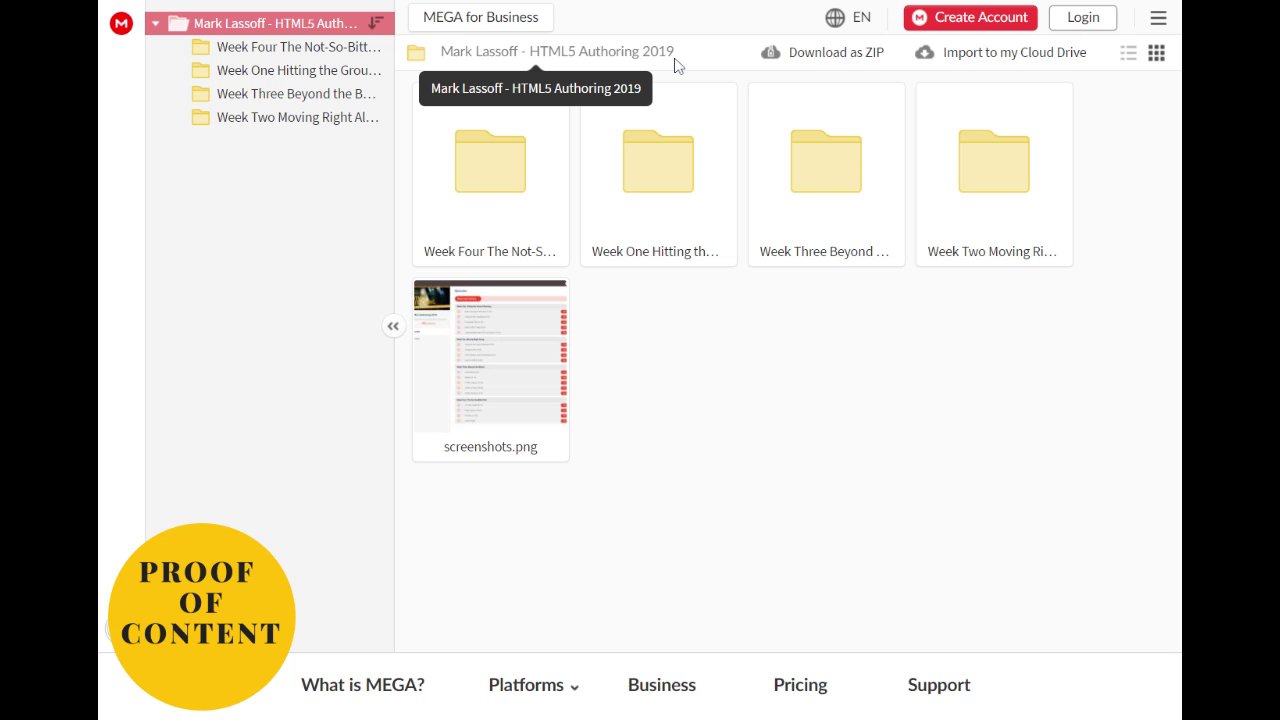Open the language globe EN selector
This screenshot has width=1280, height=720.
click(x=848, y=17)
